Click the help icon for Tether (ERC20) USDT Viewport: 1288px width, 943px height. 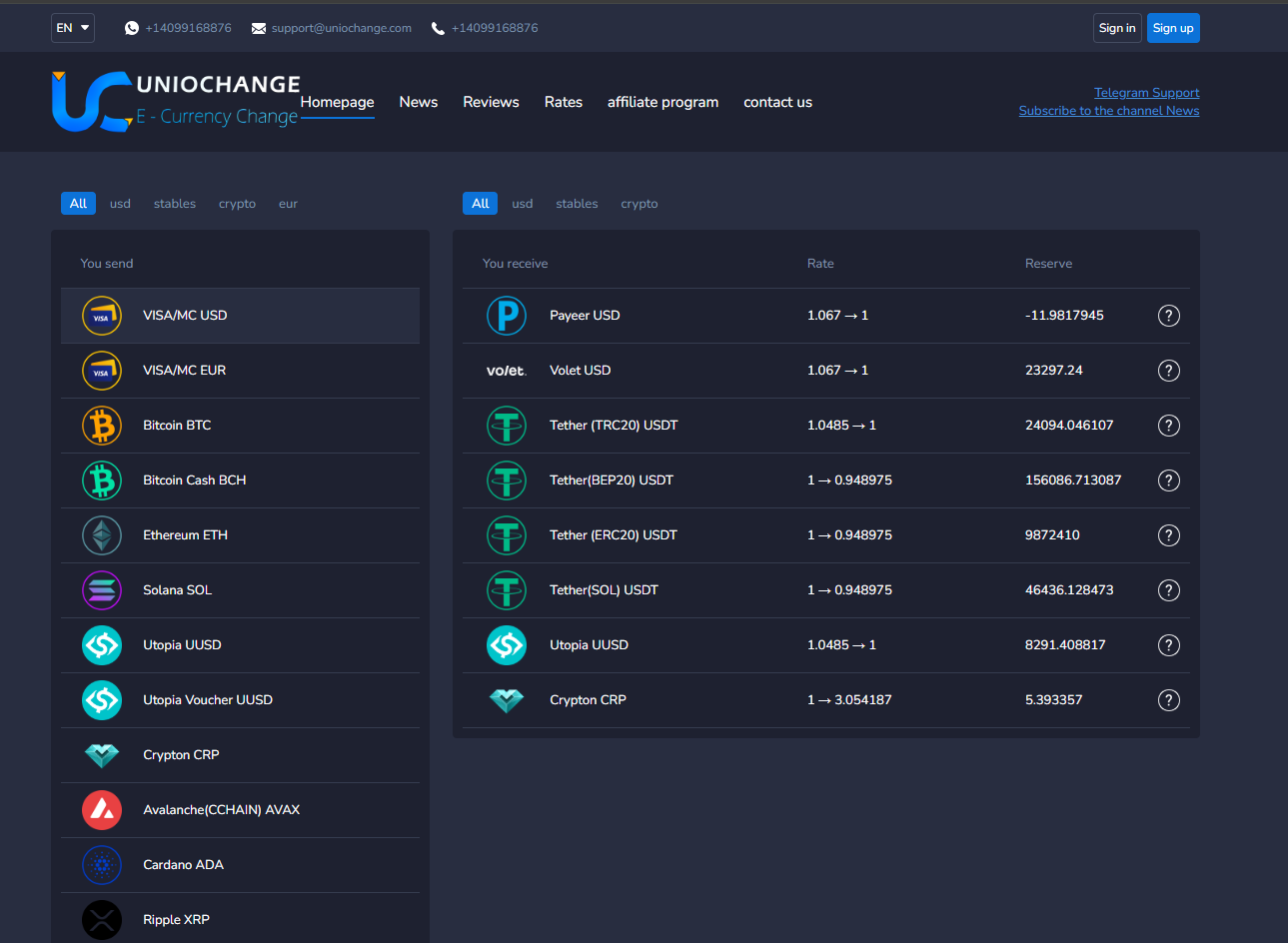click(x=1169, y=535)
